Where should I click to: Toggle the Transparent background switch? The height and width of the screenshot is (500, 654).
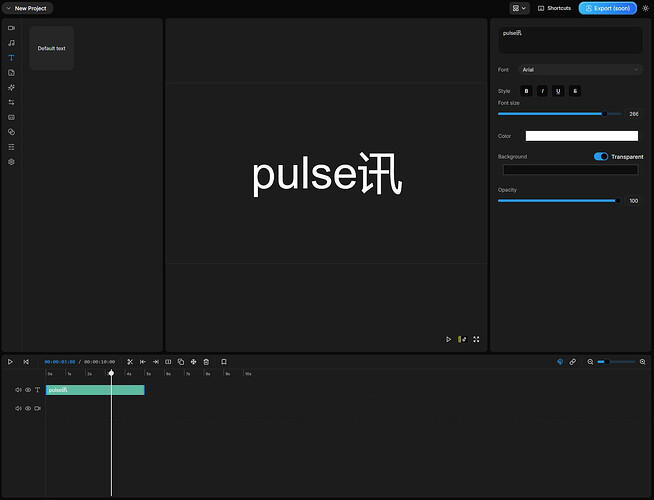point(601,157)
